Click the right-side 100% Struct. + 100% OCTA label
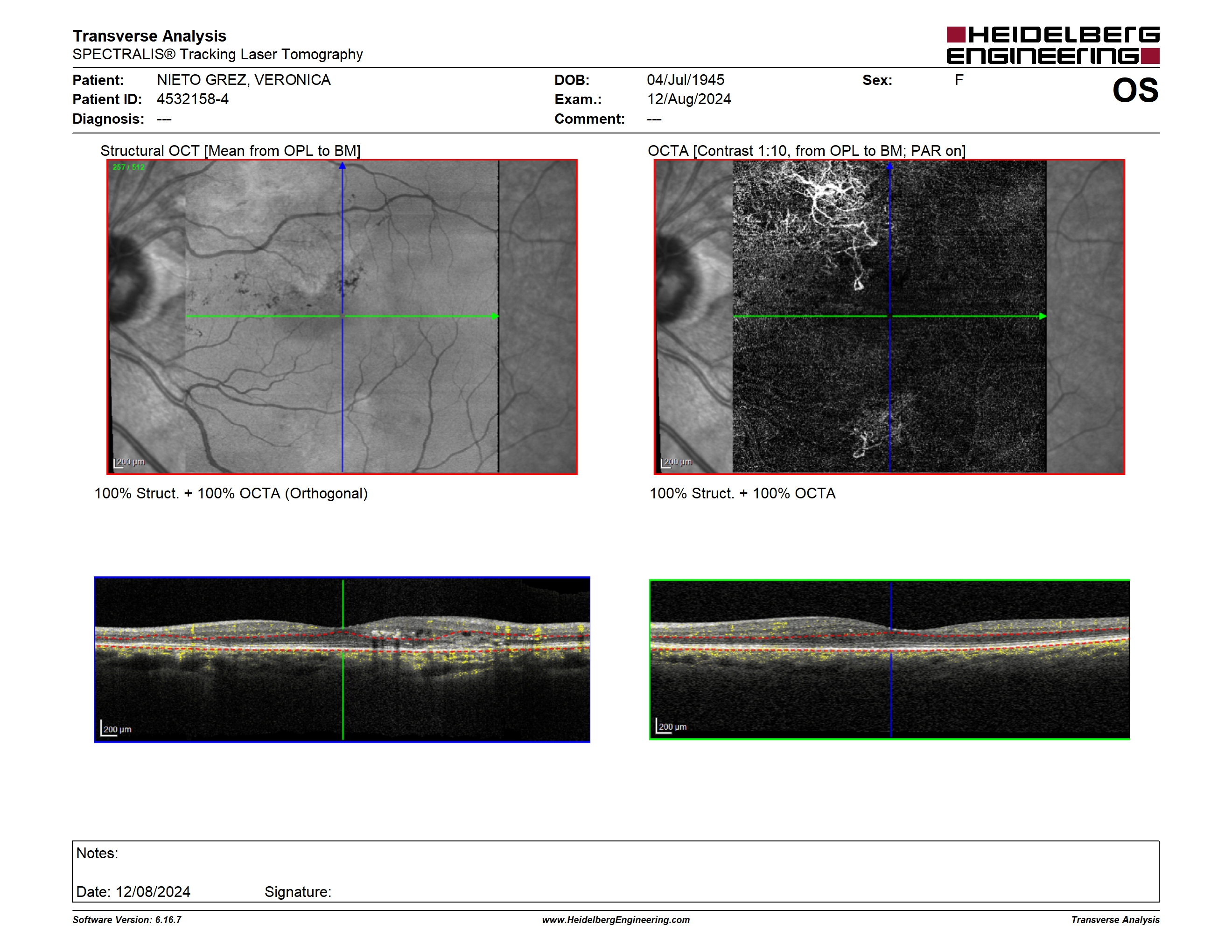Screen dimensions: 1232x952 click(x=742, y=493)
